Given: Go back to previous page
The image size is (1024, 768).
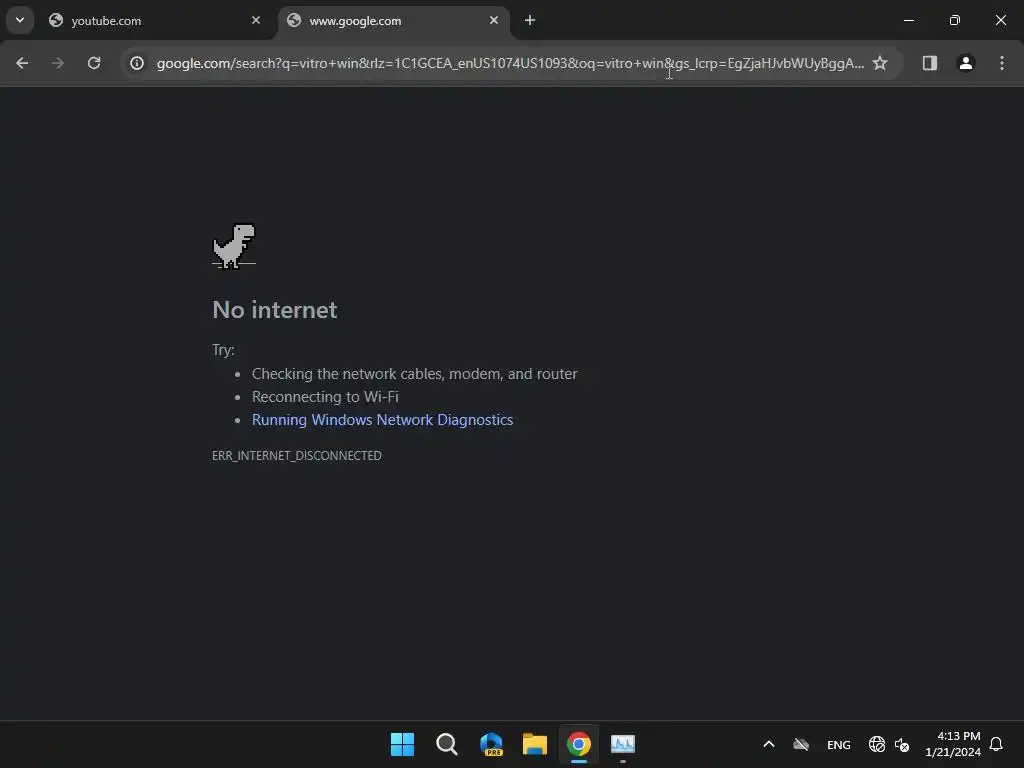Looking at the screenshot, I should point(22,63).
